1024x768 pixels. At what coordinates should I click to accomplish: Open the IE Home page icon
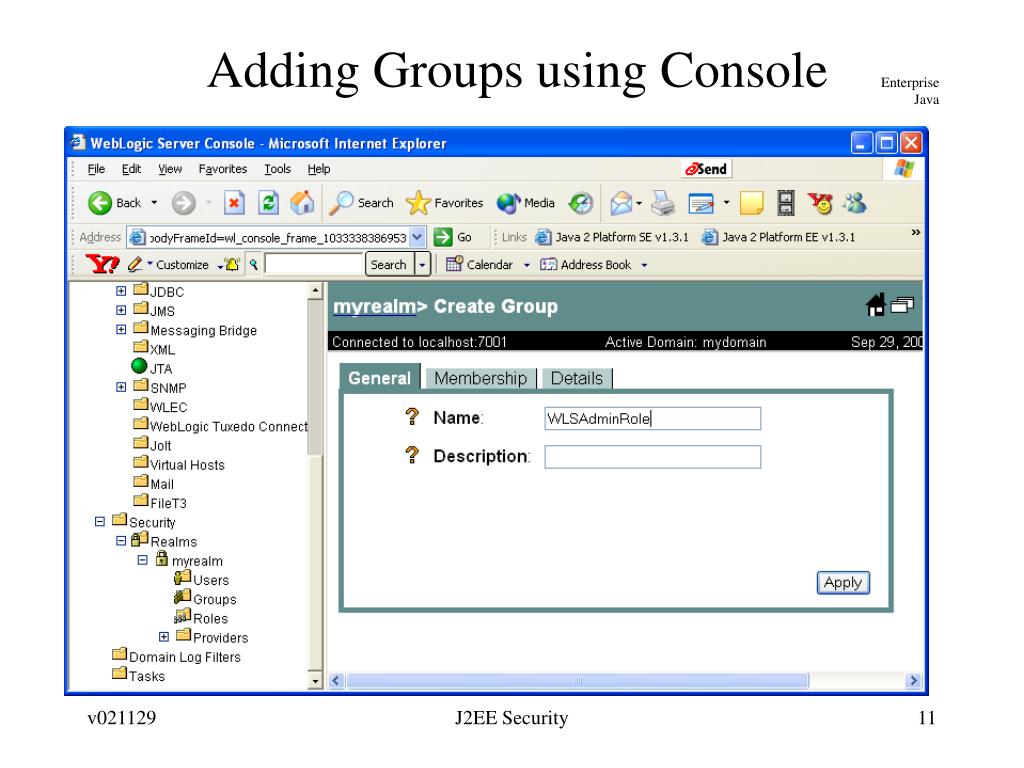pos(304,203)
